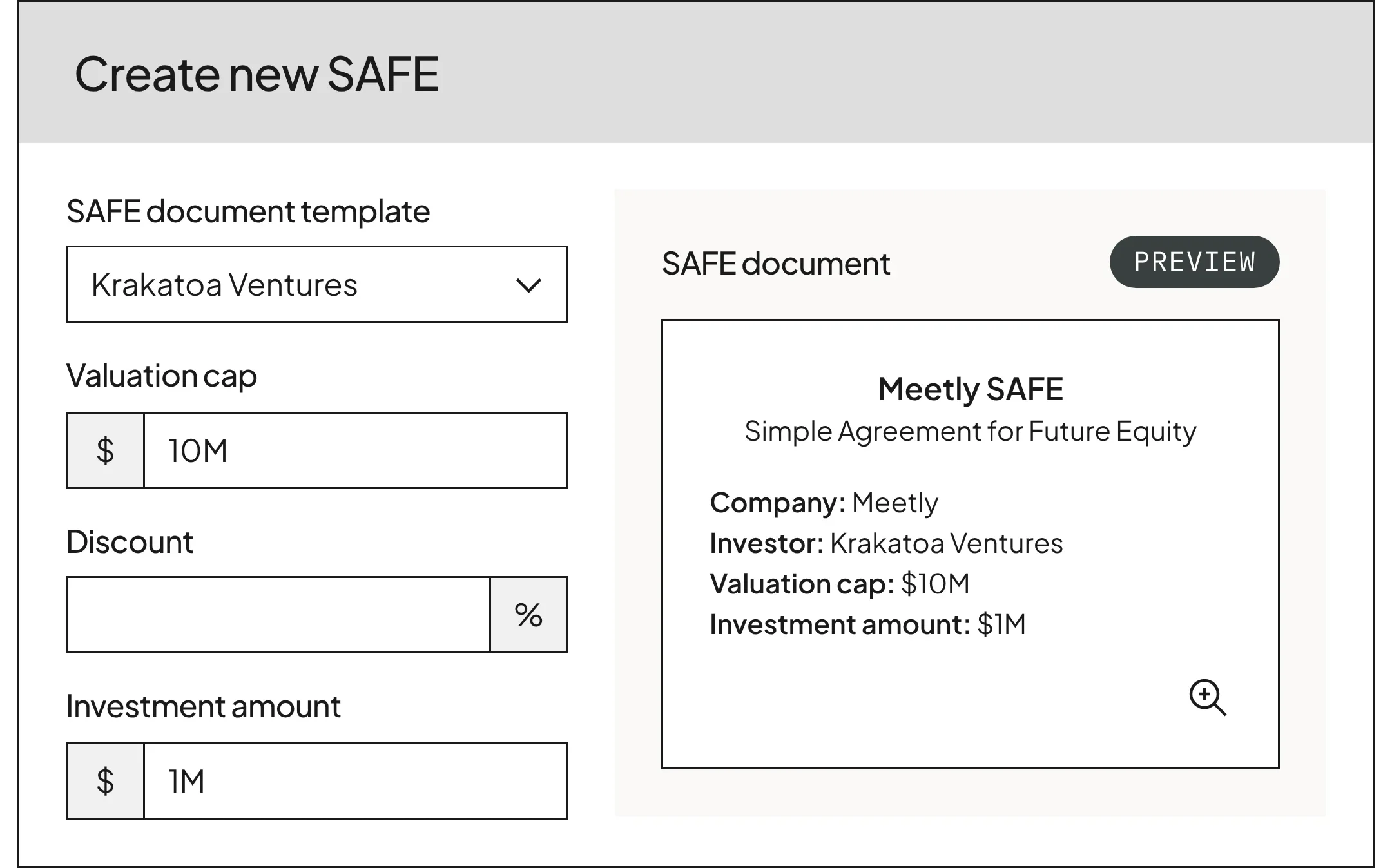This screenshot has height=868, width=1392.
Task: Click the 'Investment amount: $1M' preview line
Action: coord(867,624)
